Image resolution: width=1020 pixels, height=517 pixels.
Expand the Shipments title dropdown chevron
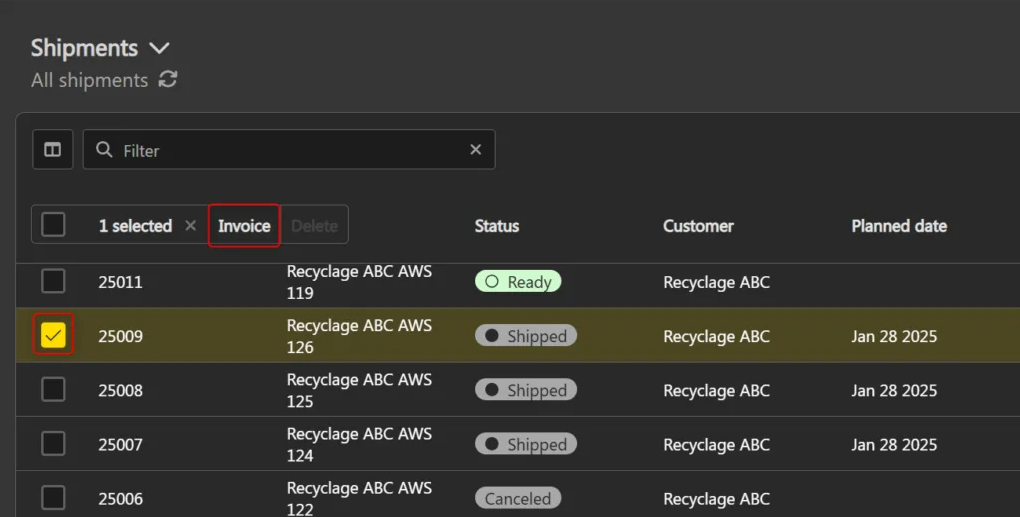[x=159, y=48]
